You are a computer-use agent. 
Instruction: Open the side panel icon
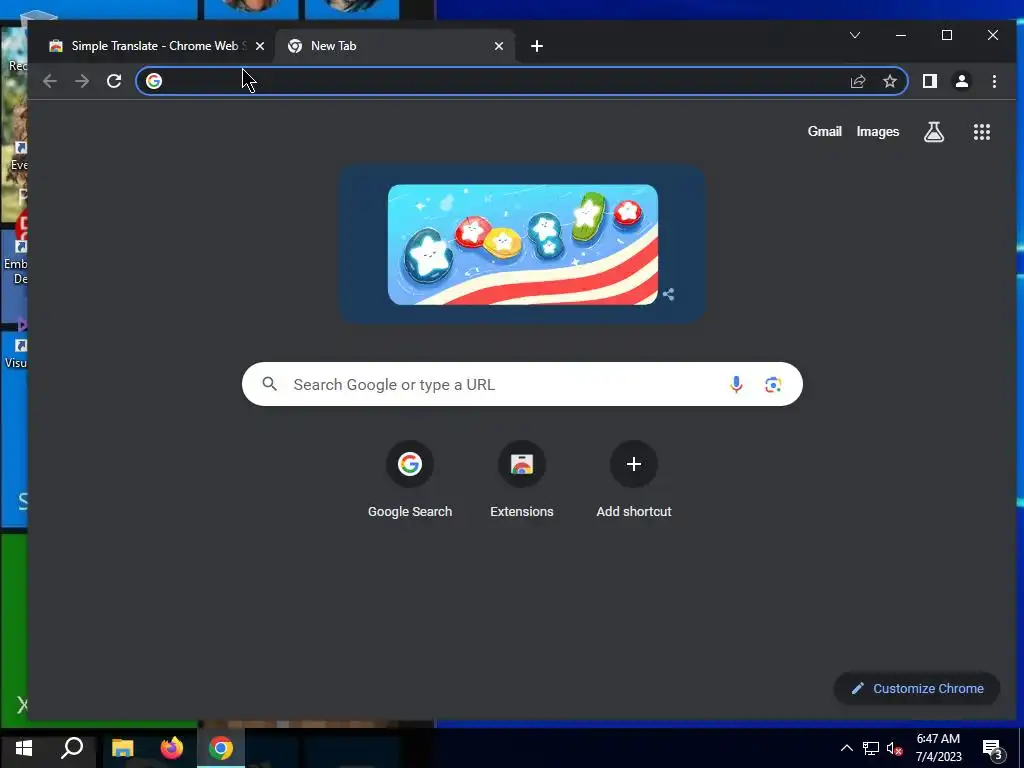tap(929, 81)
